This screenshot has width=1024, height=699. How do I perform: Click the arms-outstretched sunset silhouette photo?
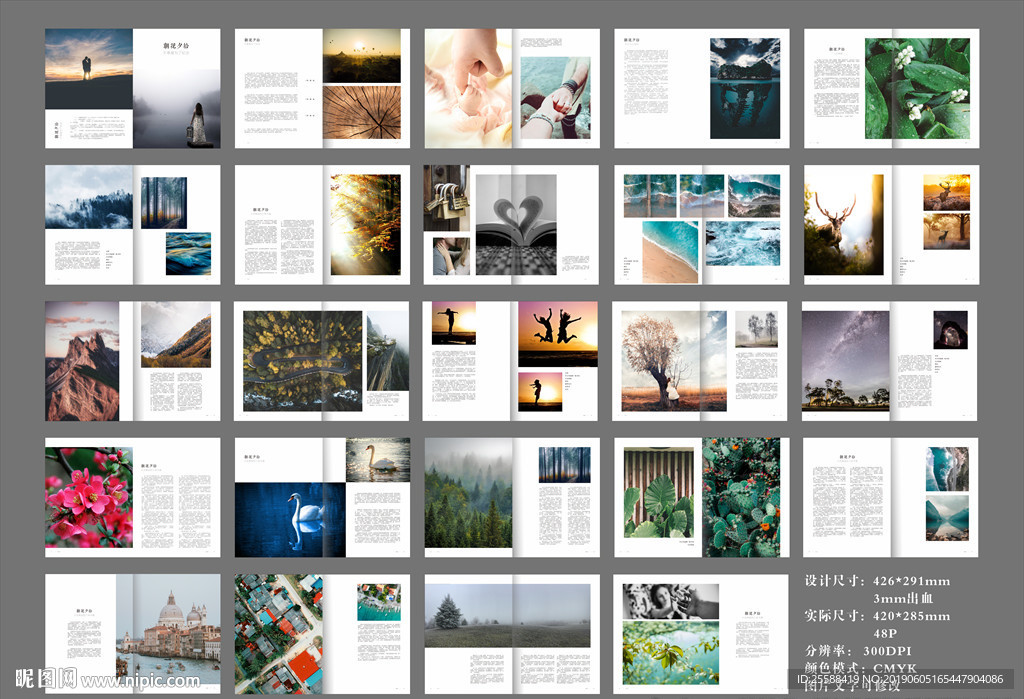pos(454,323)
